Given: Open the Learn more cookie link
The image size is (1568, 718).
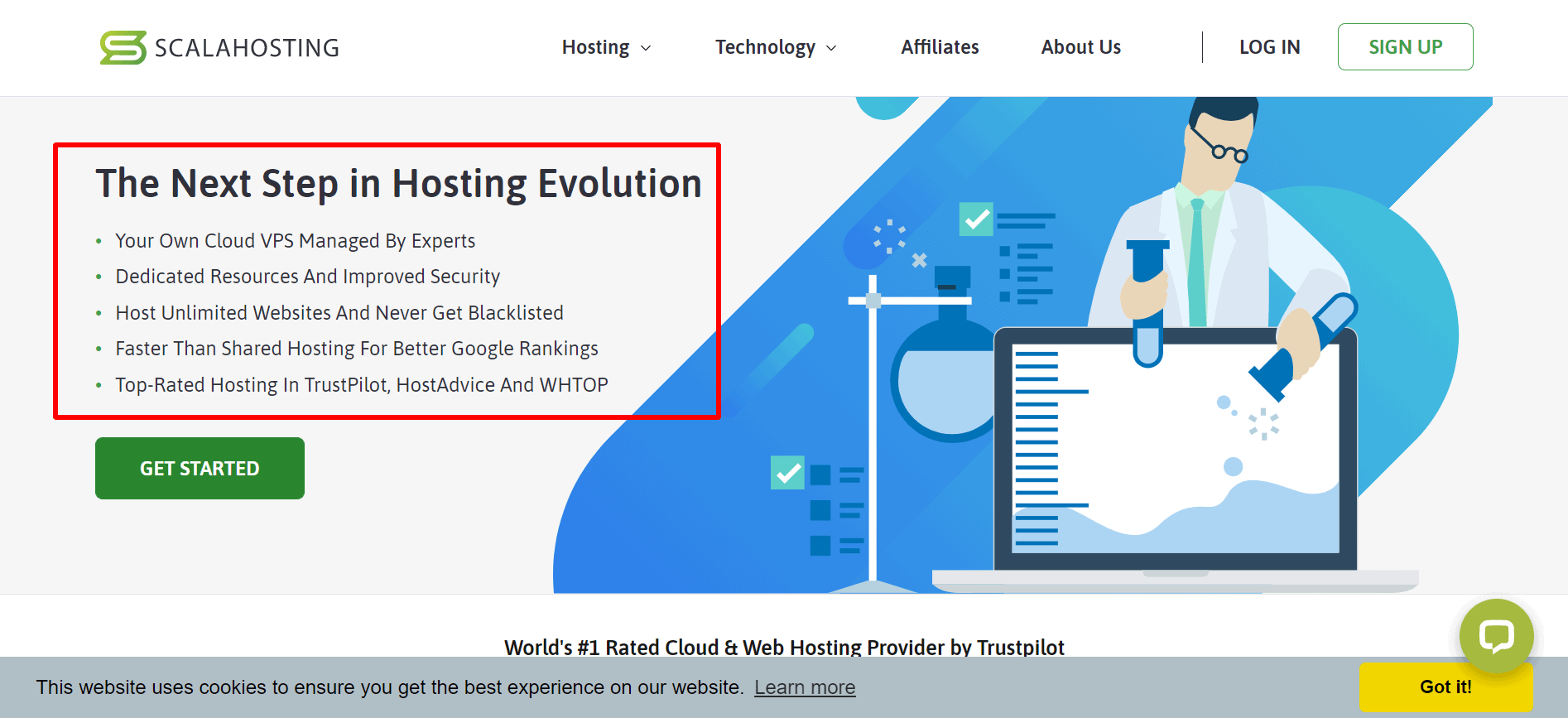Looking at the screenshot, I should tap(805, 687).
